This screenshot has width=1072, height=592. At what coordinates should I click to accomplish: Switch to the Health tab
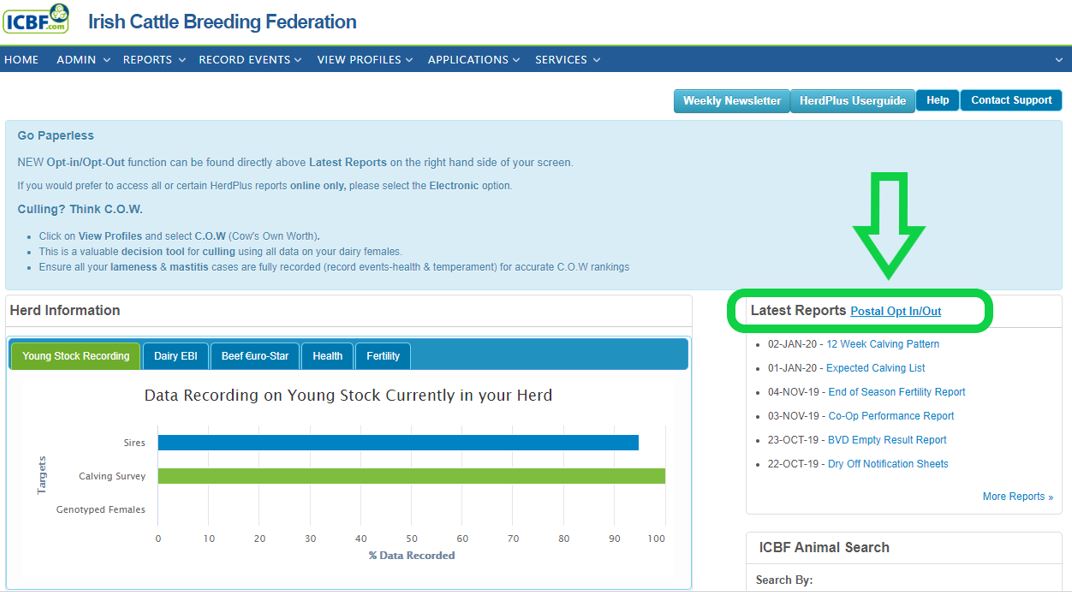tap(327, 355)
